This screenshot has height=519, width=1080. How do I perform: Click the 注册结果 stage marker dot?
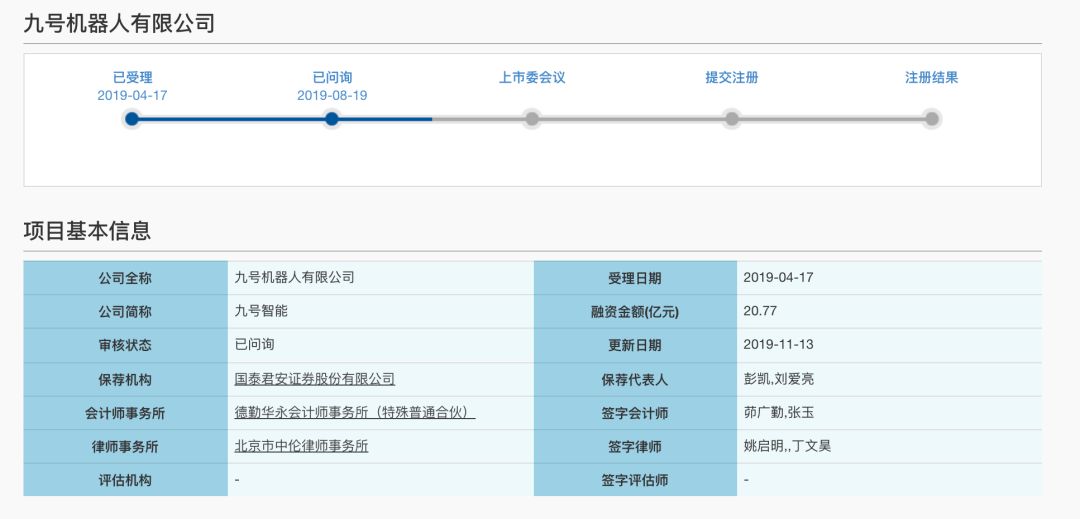point(932,119)
